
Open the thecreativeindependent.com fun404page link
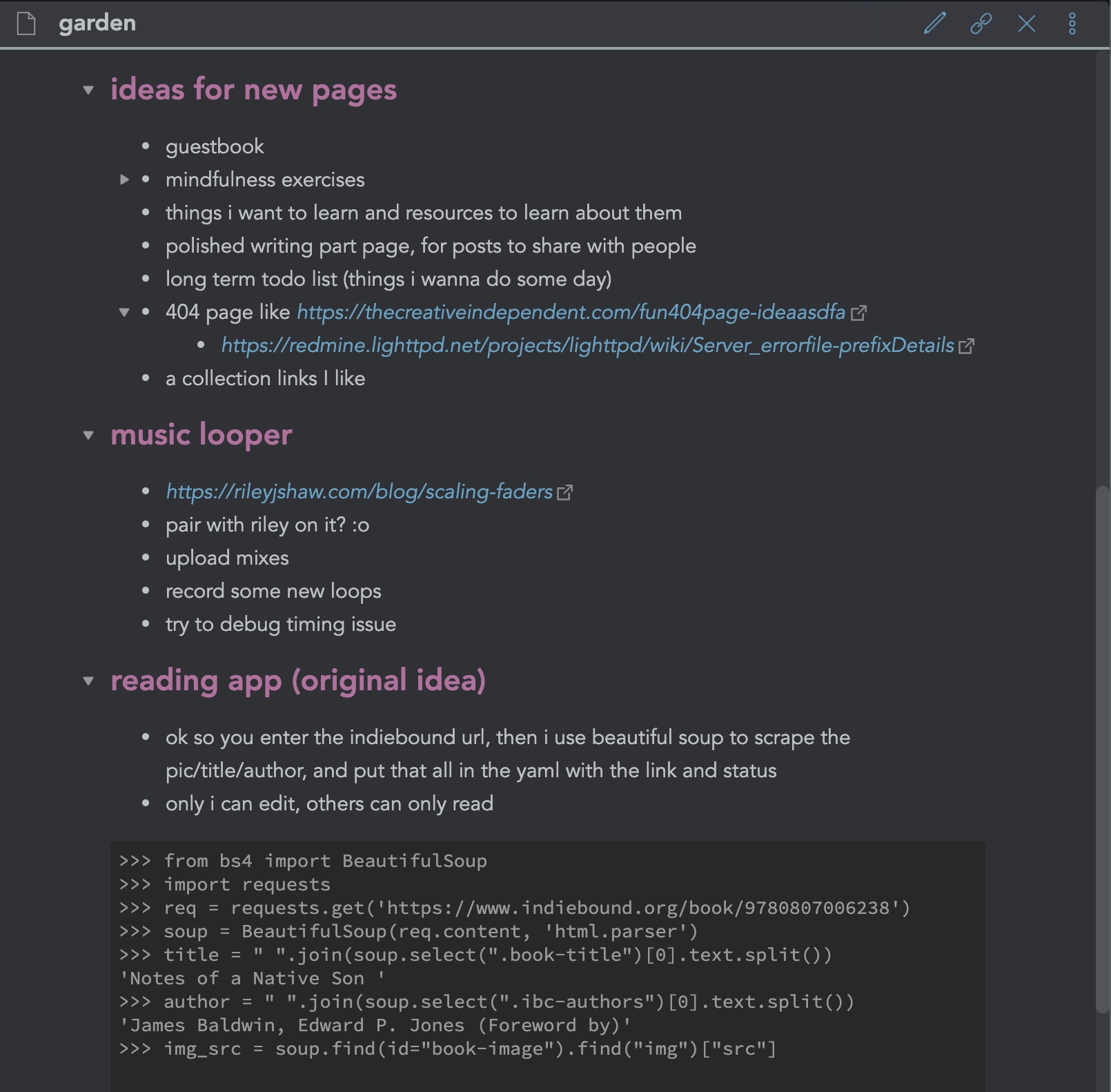coord(571,313)
